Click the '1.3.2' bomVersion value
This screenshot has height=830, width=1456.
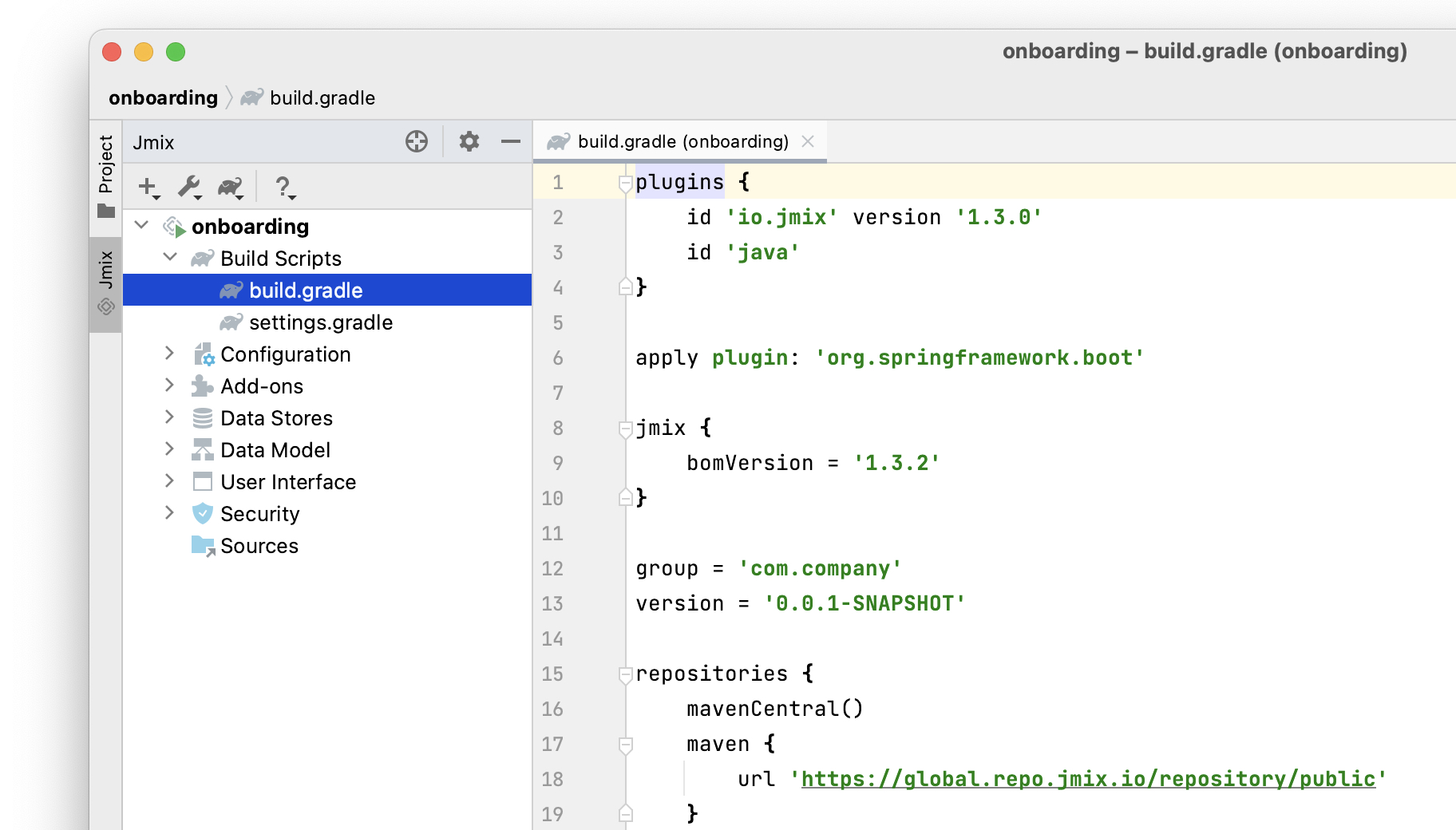pos(897,463)
